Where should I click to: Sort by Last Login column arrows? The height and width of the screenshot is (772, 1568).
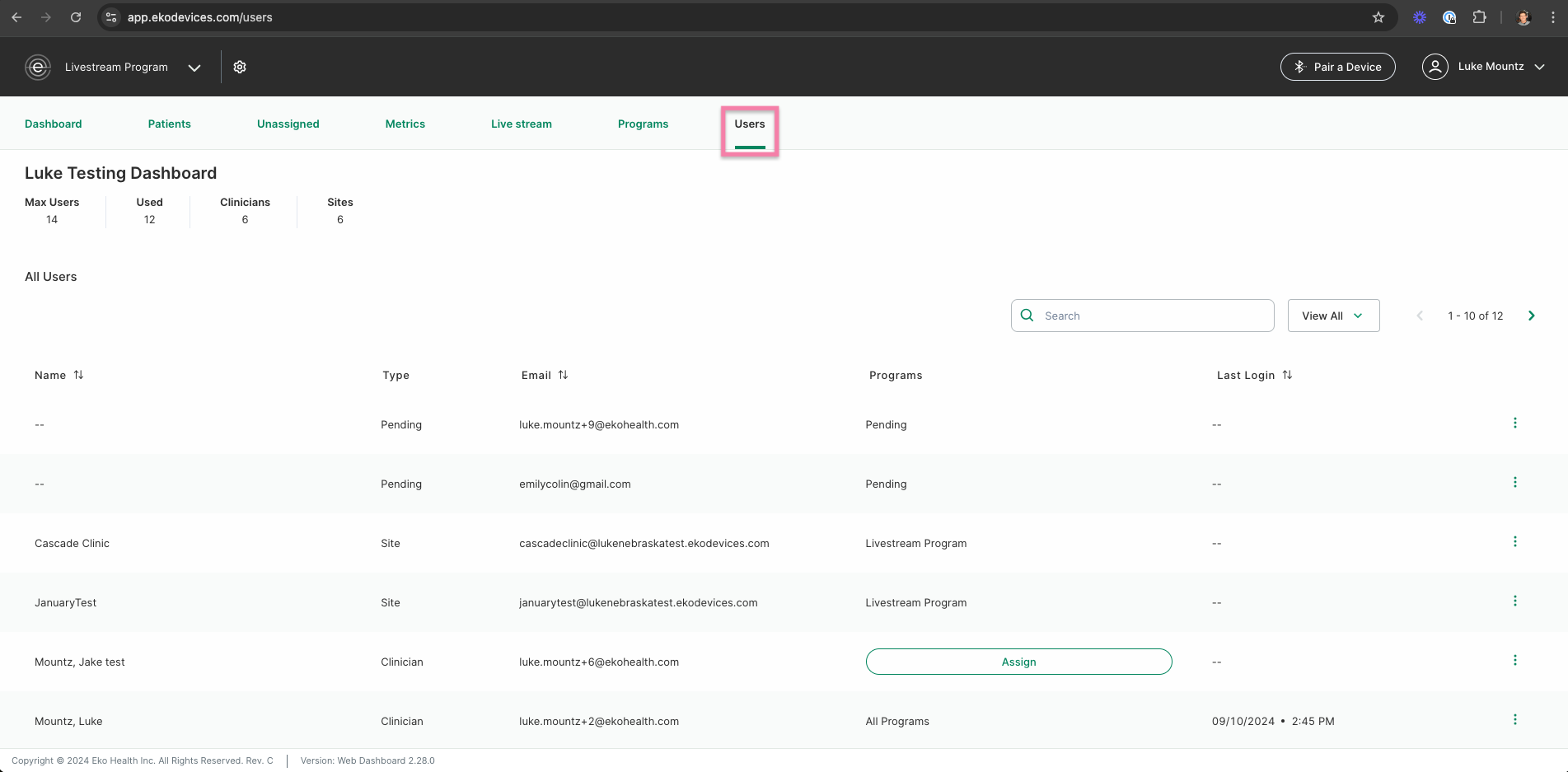(1287, 375)
